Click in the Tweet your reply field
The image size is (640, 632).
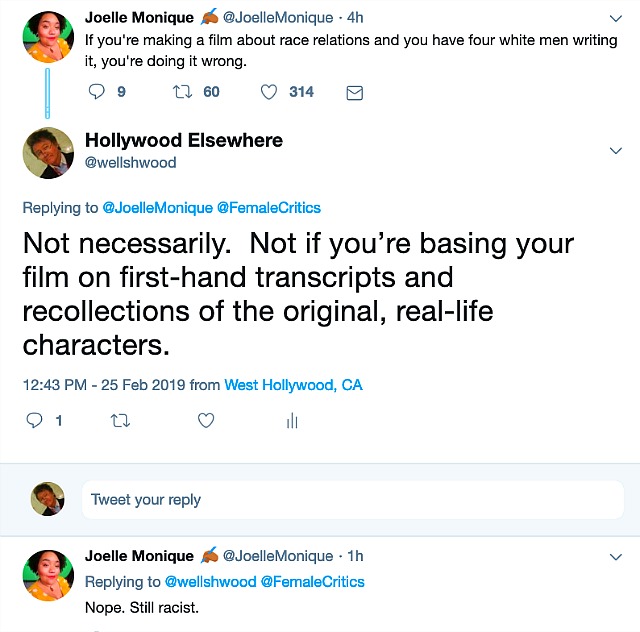tap(350, 499)
